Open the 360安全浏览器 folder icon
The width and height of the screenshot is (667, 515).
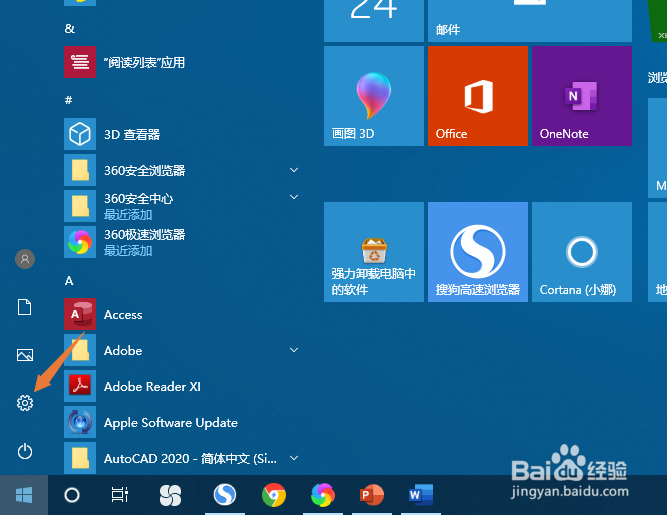[80, 170]
